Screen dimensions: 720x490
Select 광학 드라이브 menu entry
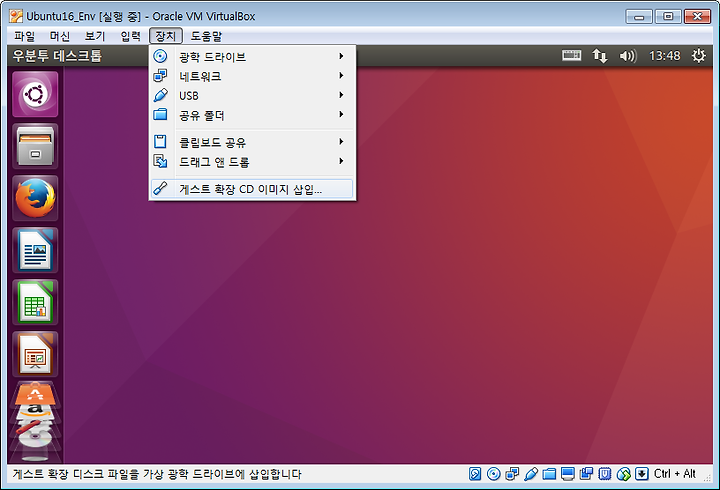pos(253,56)
